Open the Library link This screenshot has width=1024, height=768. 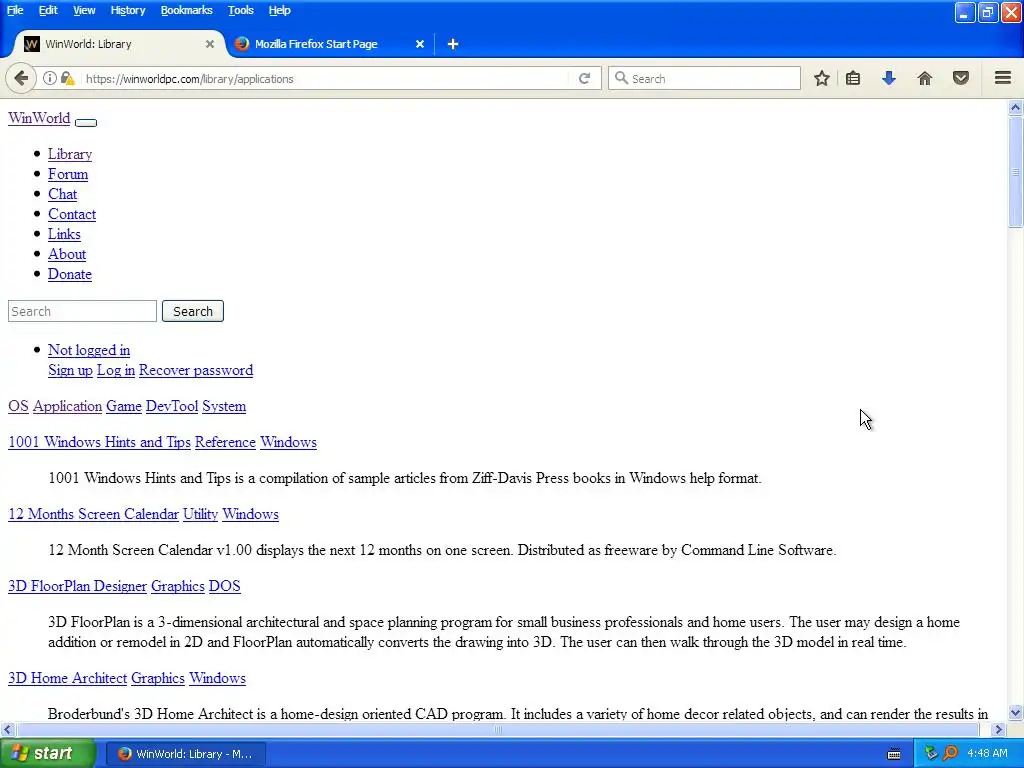[70, 154]
